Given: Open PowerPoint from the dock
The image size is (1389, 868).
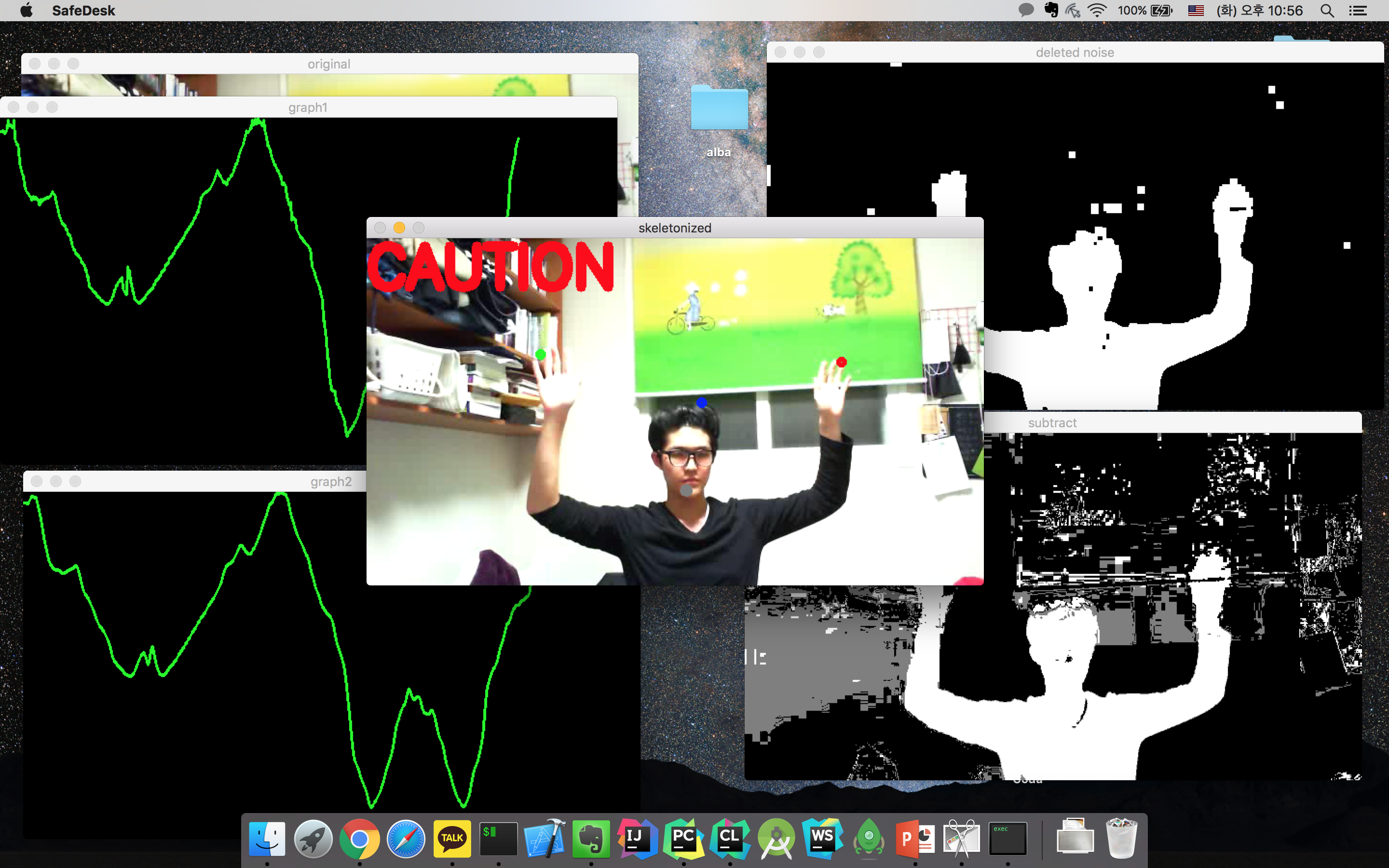Looking at the screenshot, I should pos(915,839).
